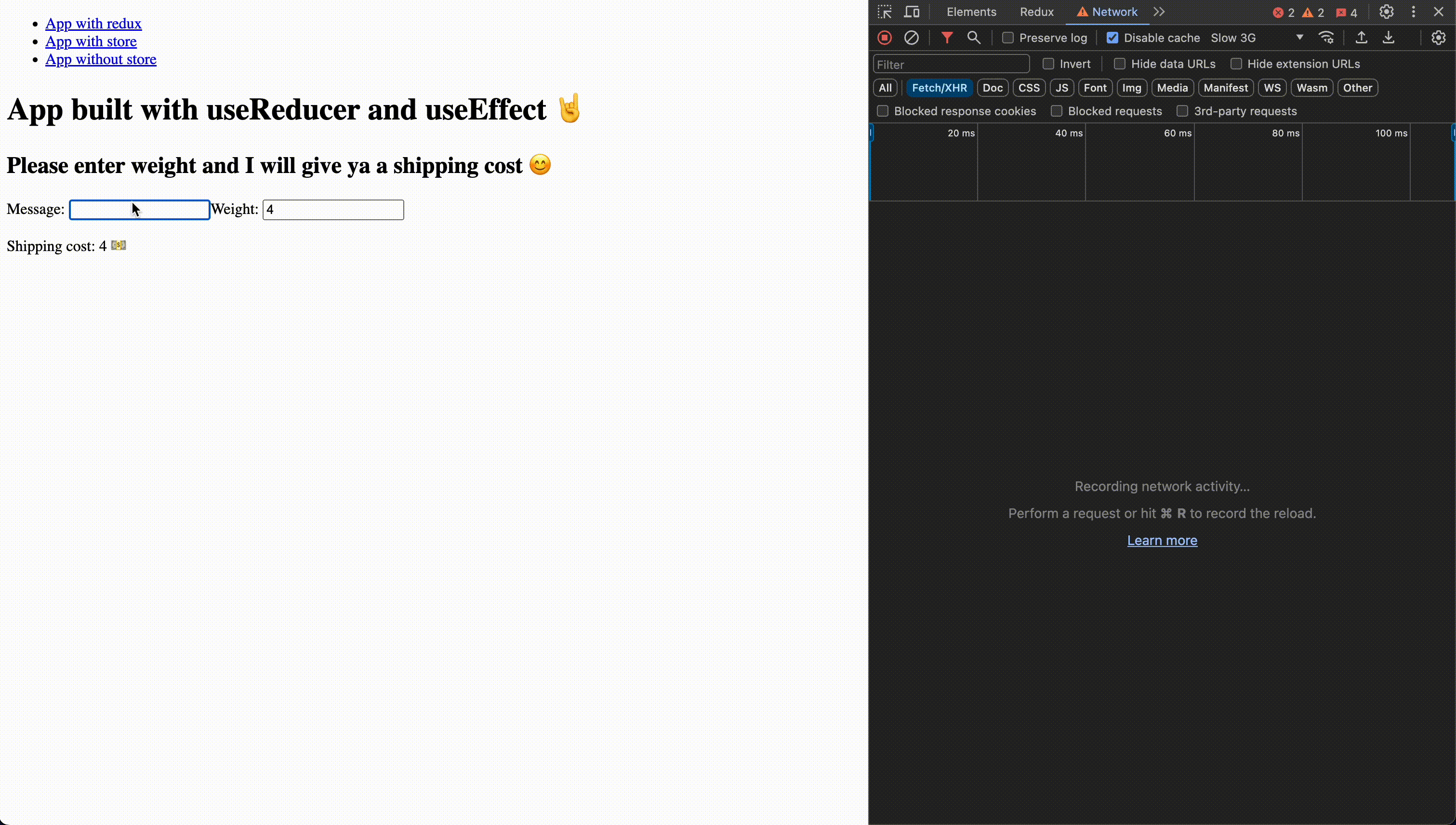Clear the network log

912,38
